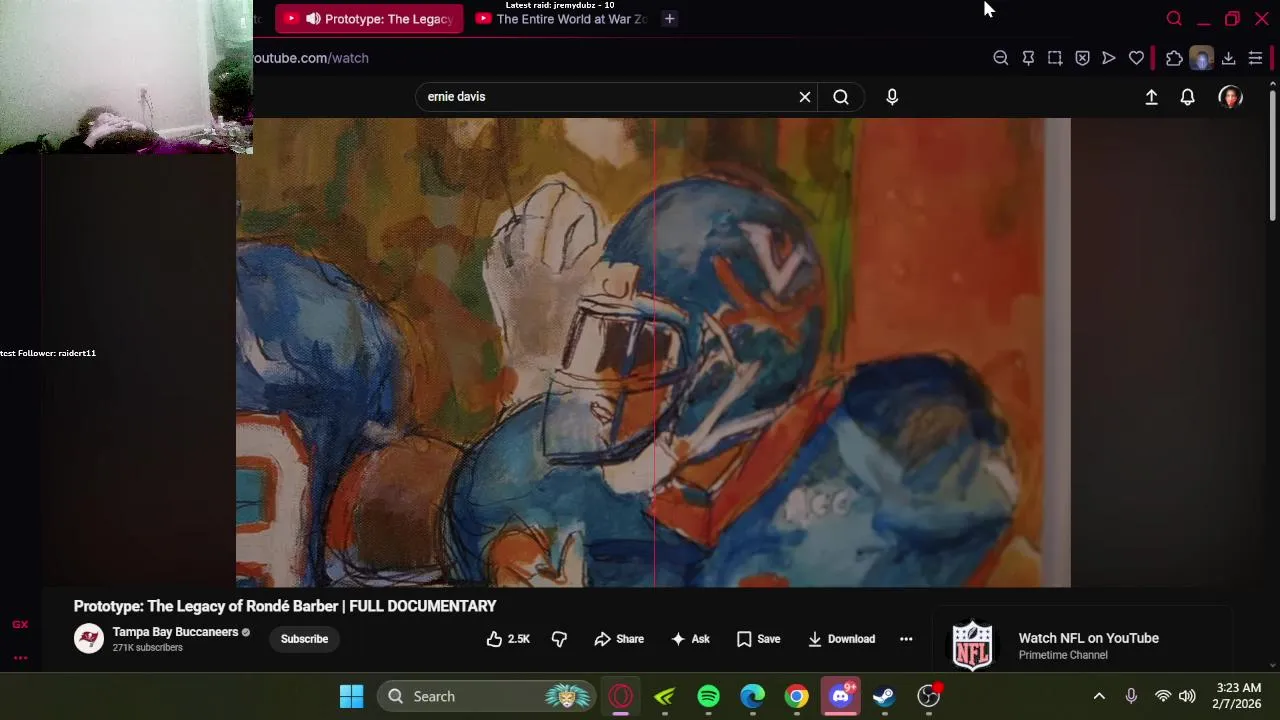Open OBS Studio from taskbar

coord(929,696)
